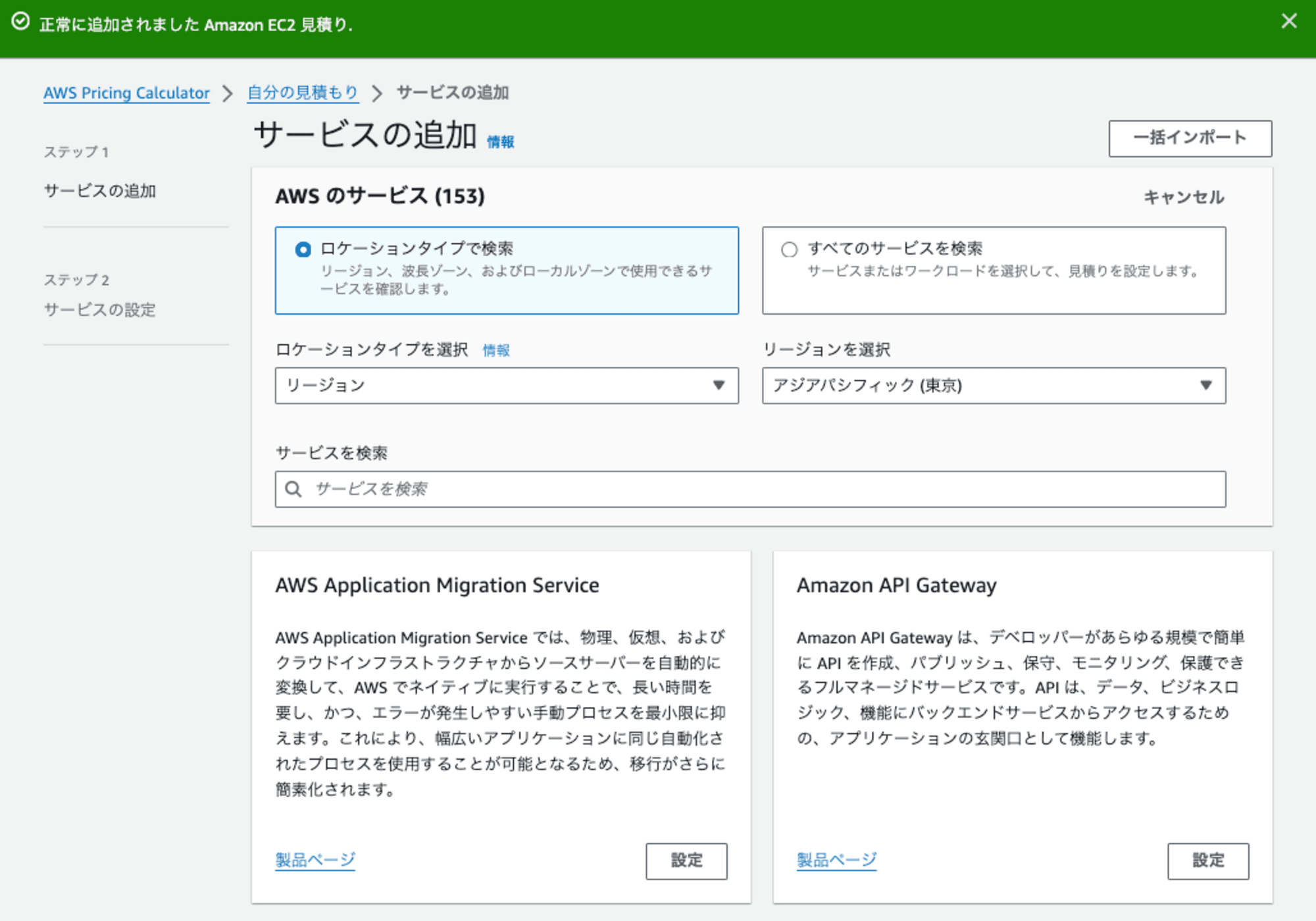Click the magnifier icon in service search
The image size is (1316, 921).
pyautogui.click(x=293, y=489)
